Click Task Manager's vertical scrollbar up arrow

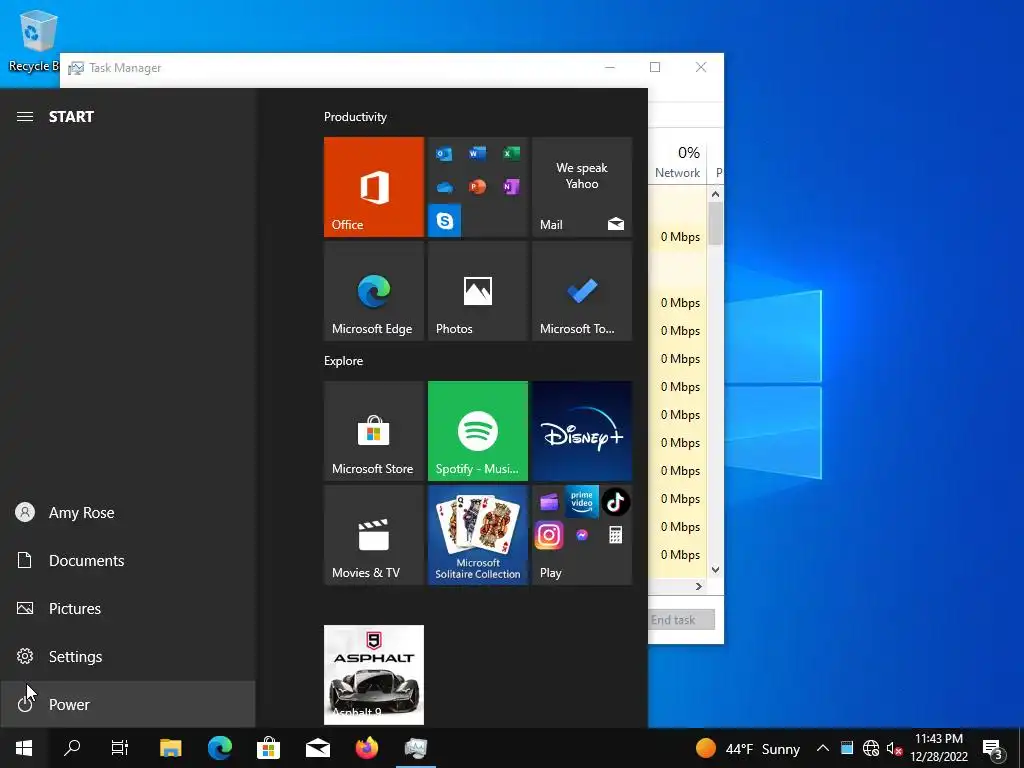[715, 194]
